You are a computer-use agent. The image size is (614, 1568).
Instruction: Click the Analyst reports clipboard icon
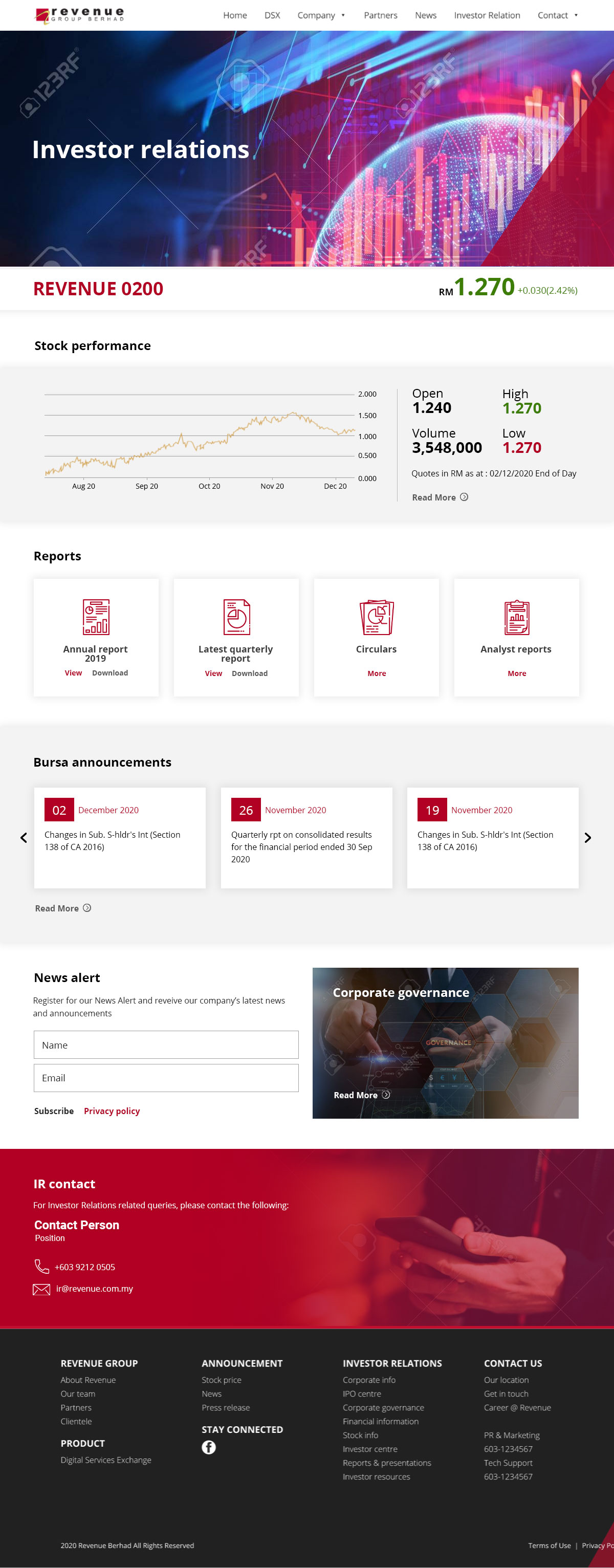pyautogui.click(x=516, y=617)
